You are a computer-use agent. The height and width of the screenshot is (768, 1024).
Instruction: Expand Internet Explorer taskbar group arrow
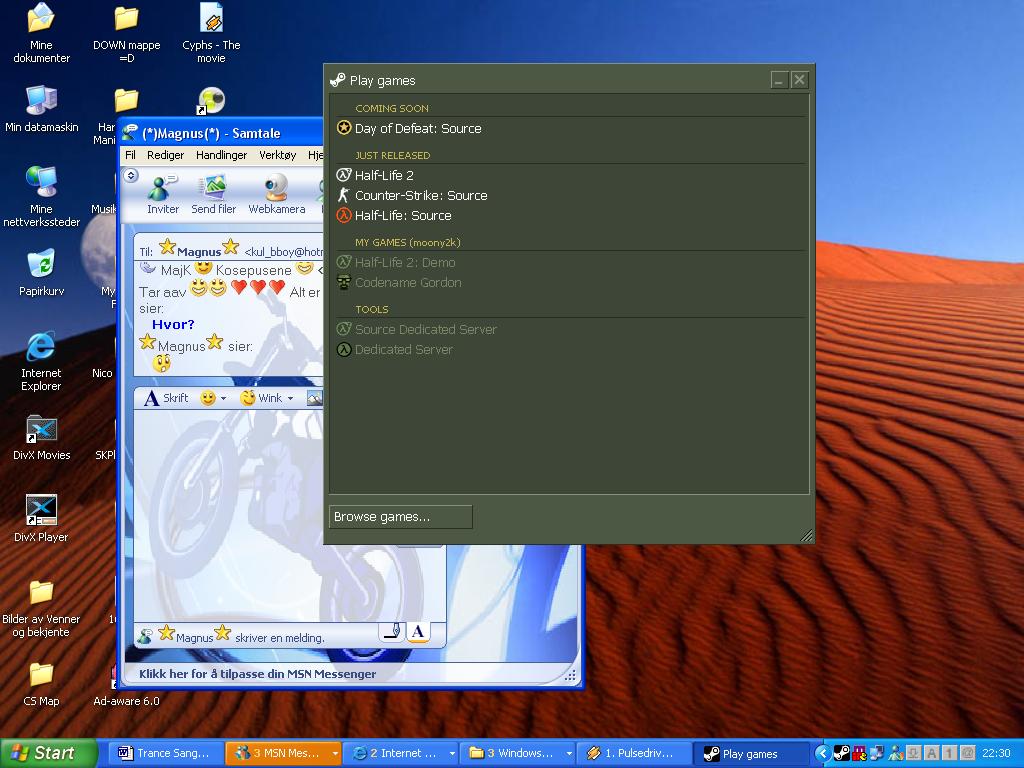[452, 753]
